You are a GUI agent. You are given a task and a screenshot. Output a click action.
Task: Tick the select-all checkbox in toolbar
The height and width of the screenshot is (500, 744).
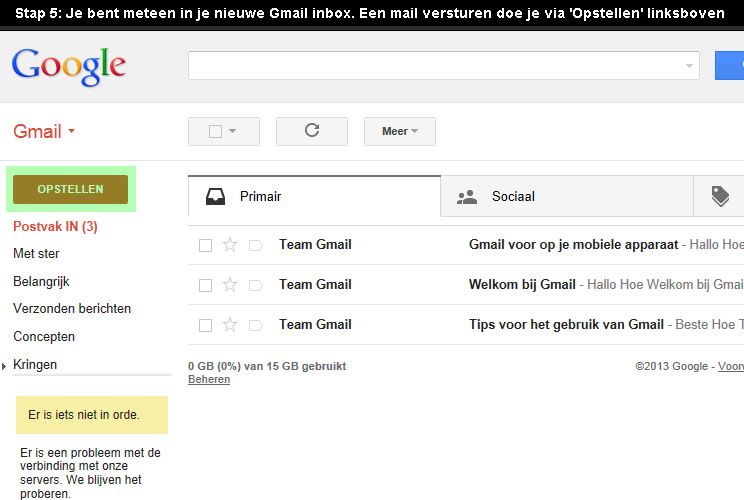(x=215, y=131)
